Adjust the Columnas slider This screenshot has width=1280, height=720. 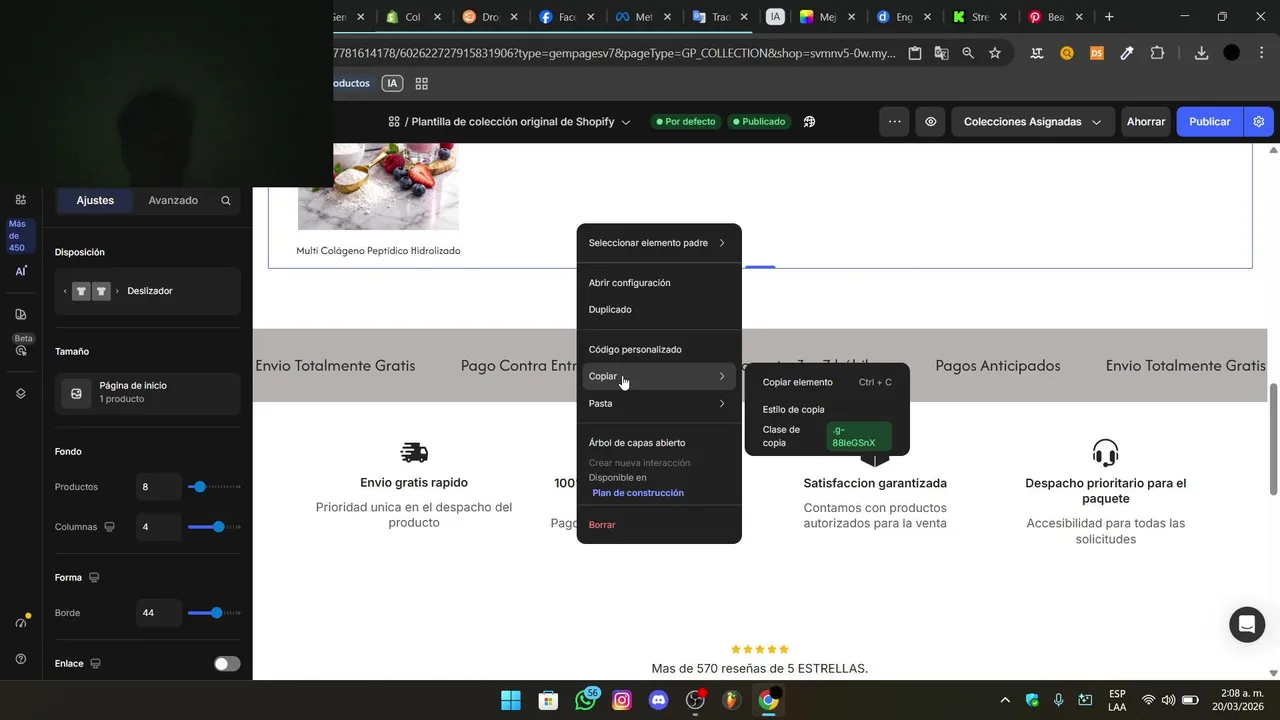point(214,527)
